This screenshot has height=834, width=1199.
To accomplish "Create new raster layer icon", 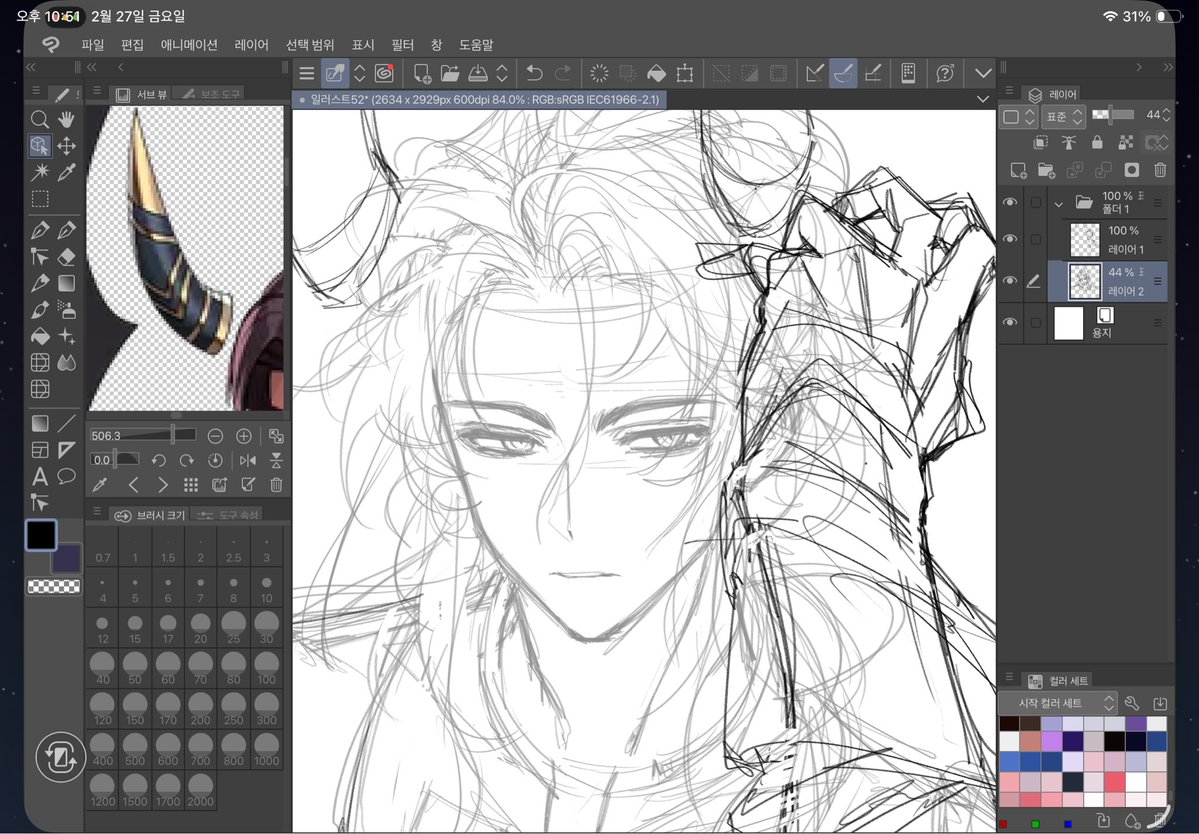I will point(1019,170).
